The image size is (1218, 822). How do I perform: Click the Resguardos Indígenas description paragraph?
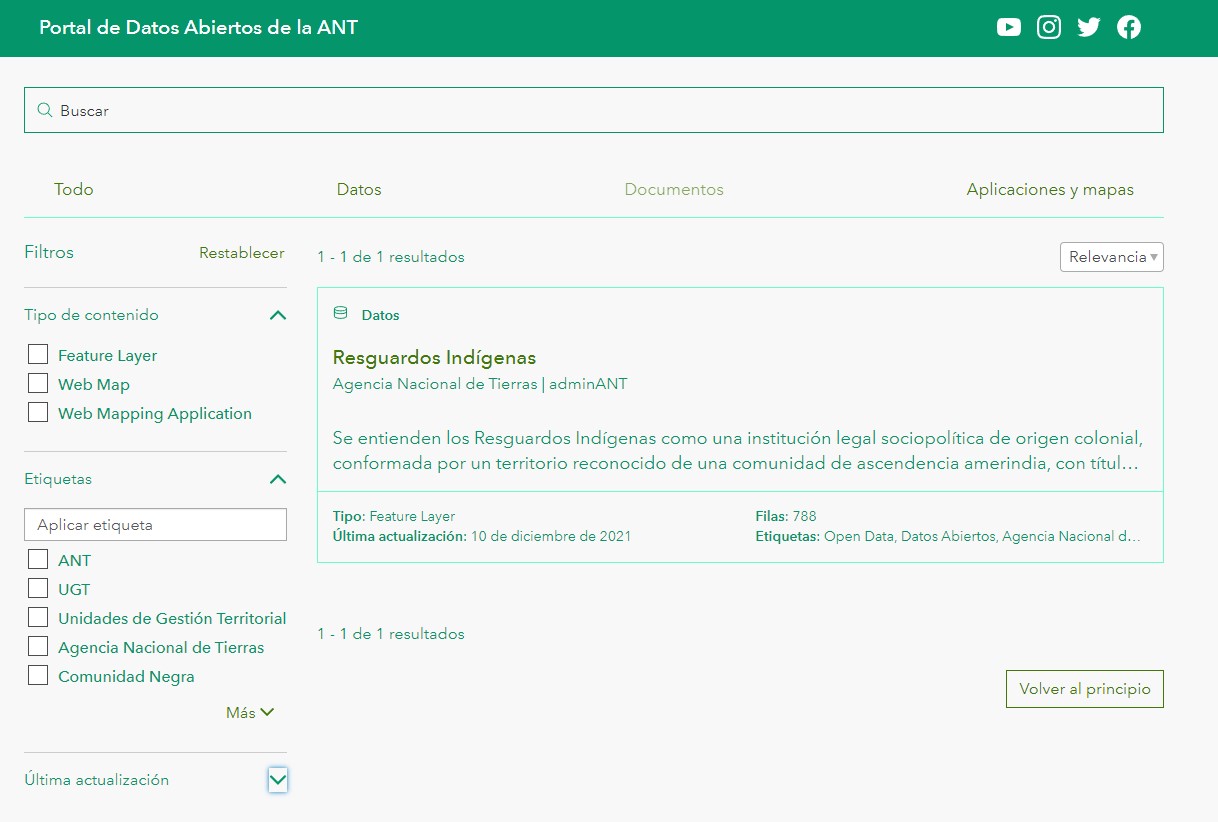[x=738, y=452]
